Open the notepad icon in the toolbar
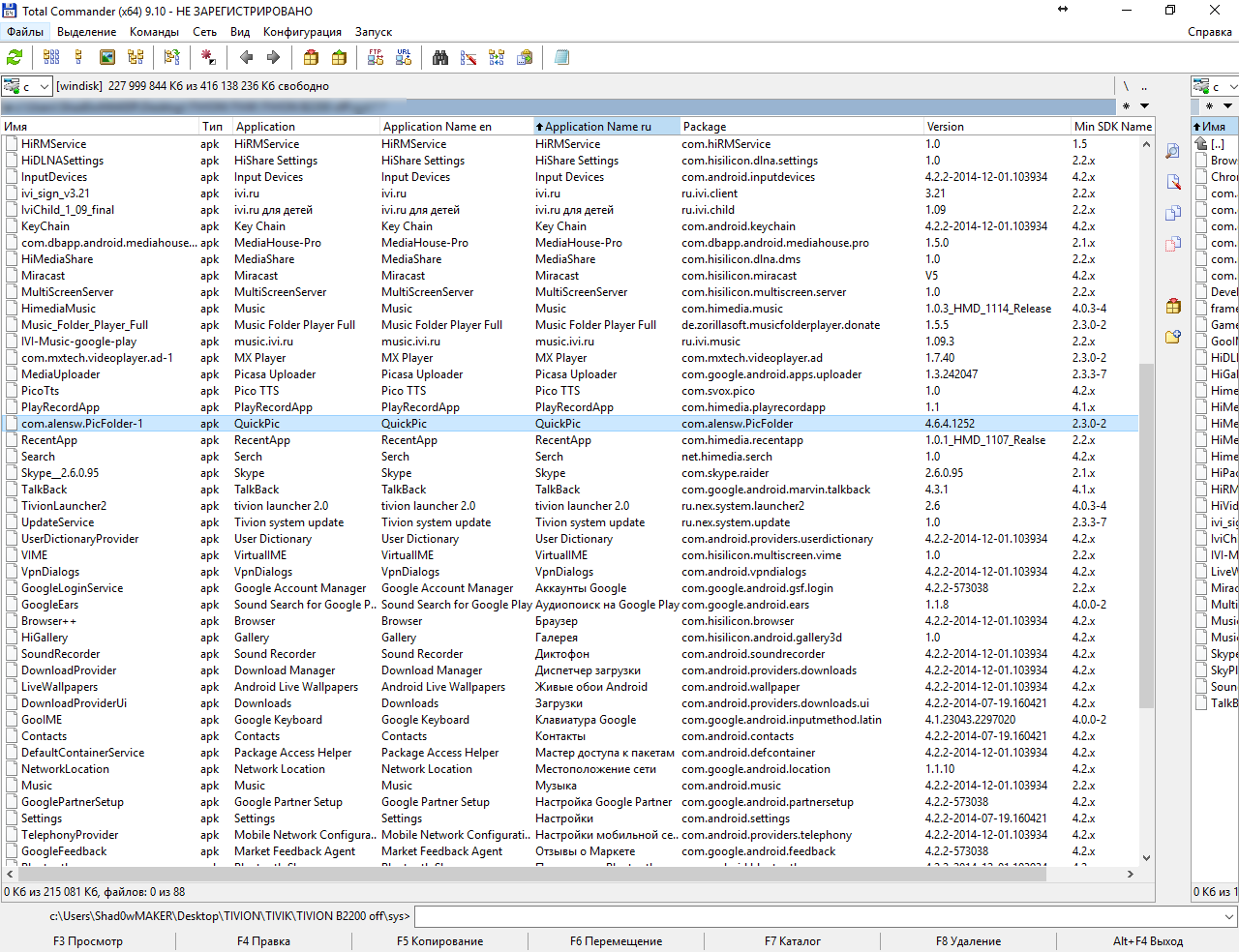This screenshot has width=1239, height=952. 561,58
